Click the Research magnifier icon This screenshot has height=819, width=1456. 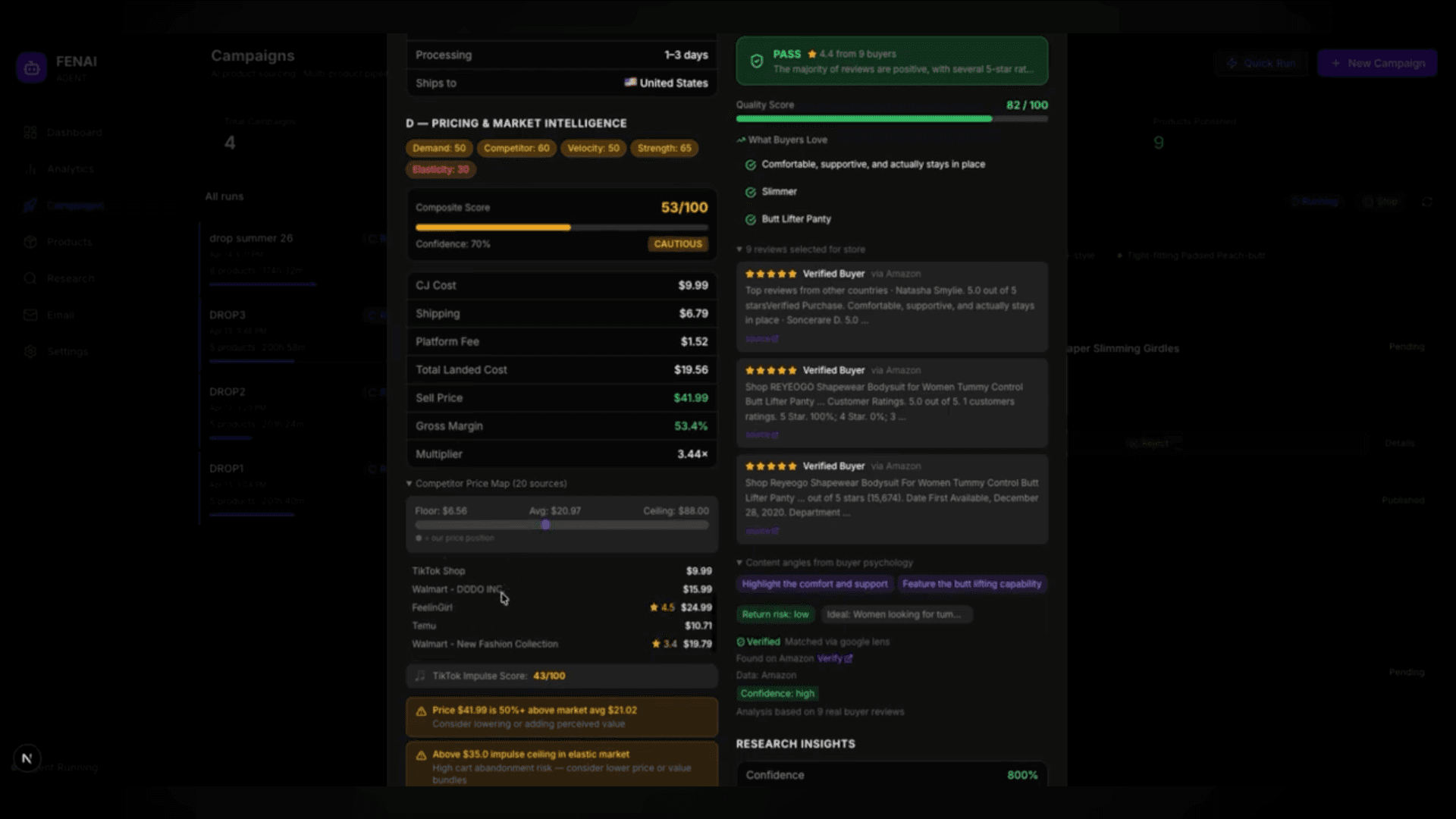tap(30, 278)
